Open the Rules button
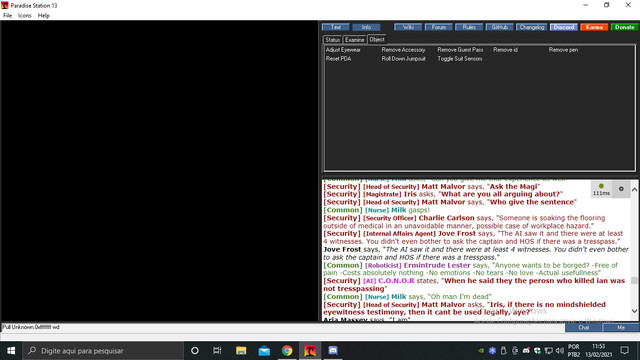The image size is (640, 360). (x=469, y=27)
